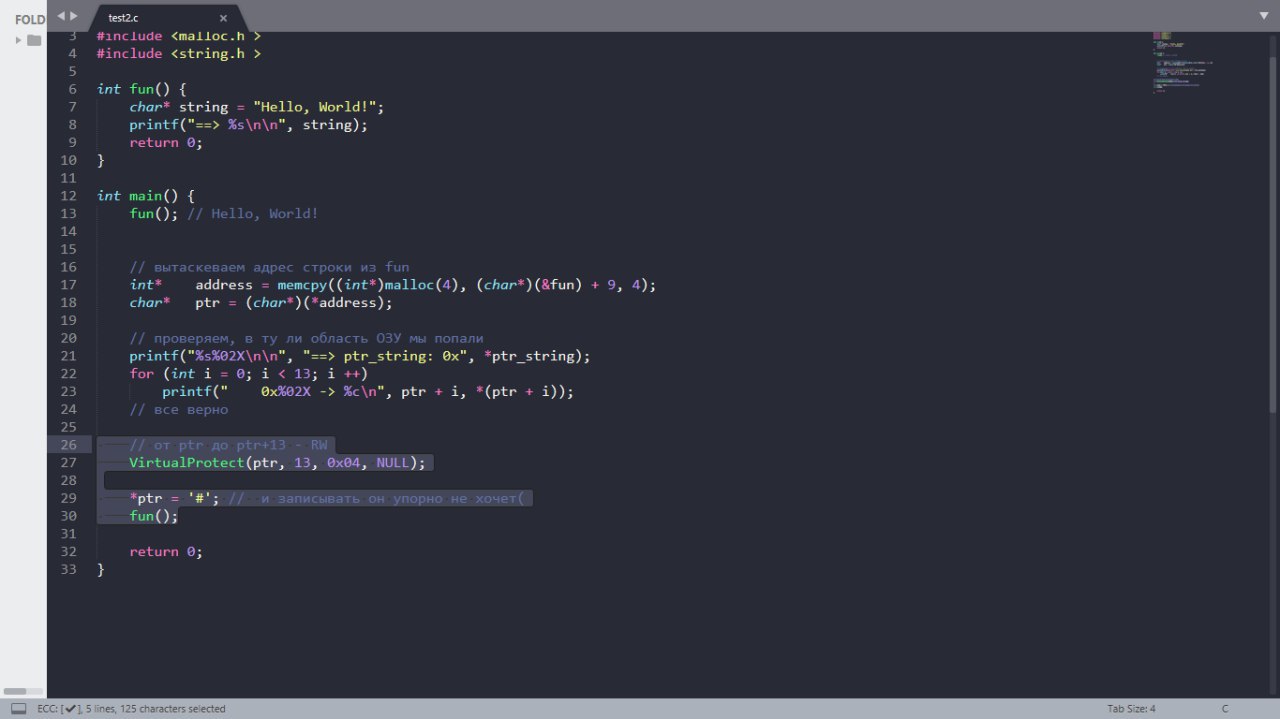Click the '// Hello, World!' comment
Viewport: 1280px width, 719px height.
252,214
